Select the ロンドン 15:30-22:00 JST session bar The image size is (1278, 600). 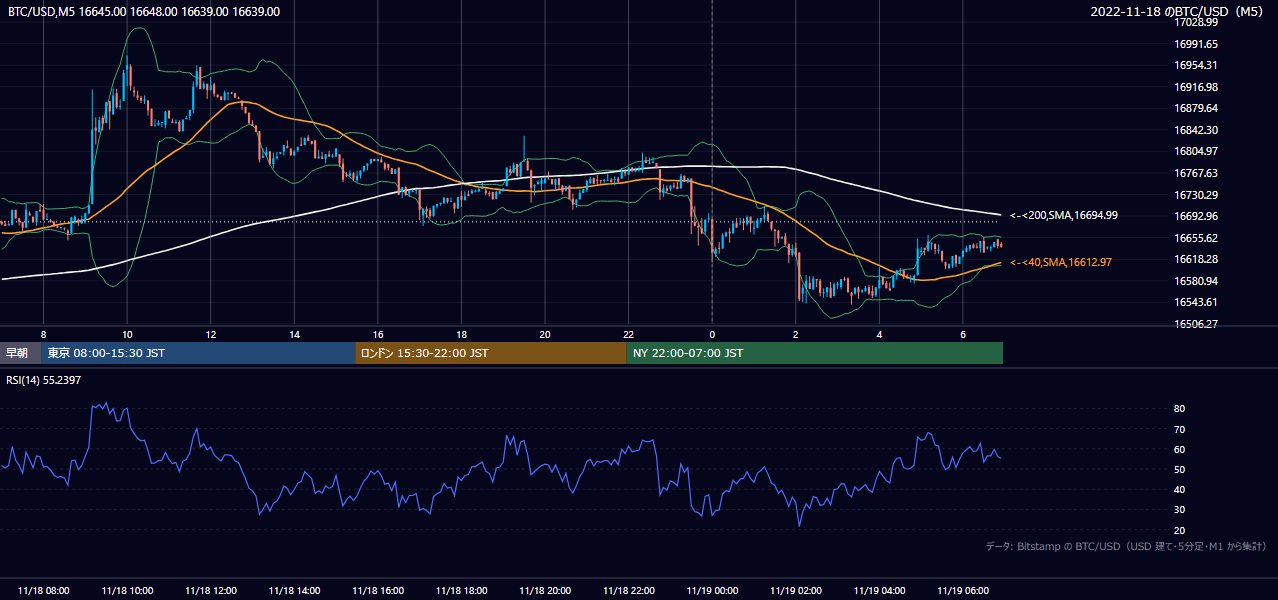tap(491, 353)
